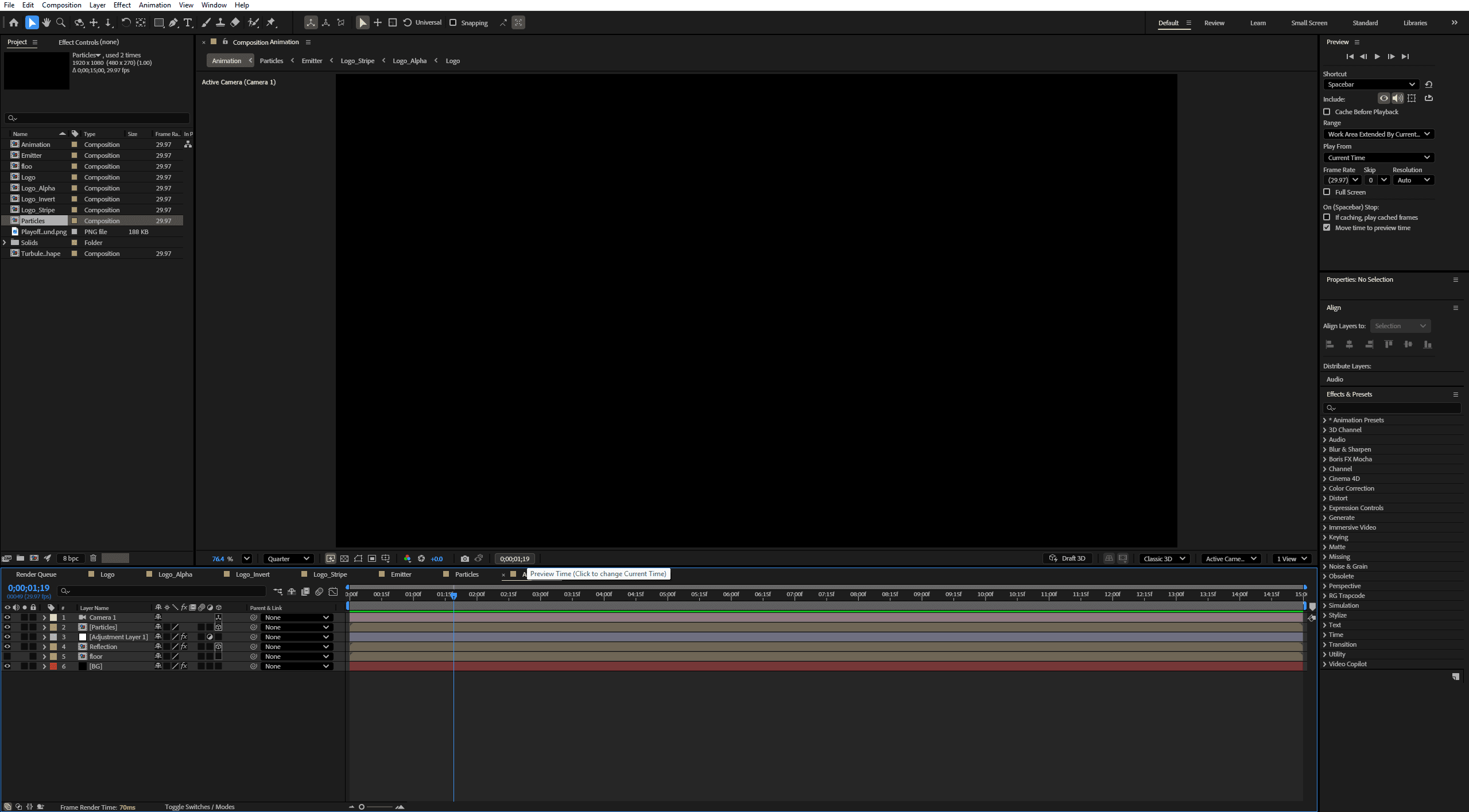Click the red label swatch of BG layer
This screenshot has width=1469, height=812.
pos(53,666)
